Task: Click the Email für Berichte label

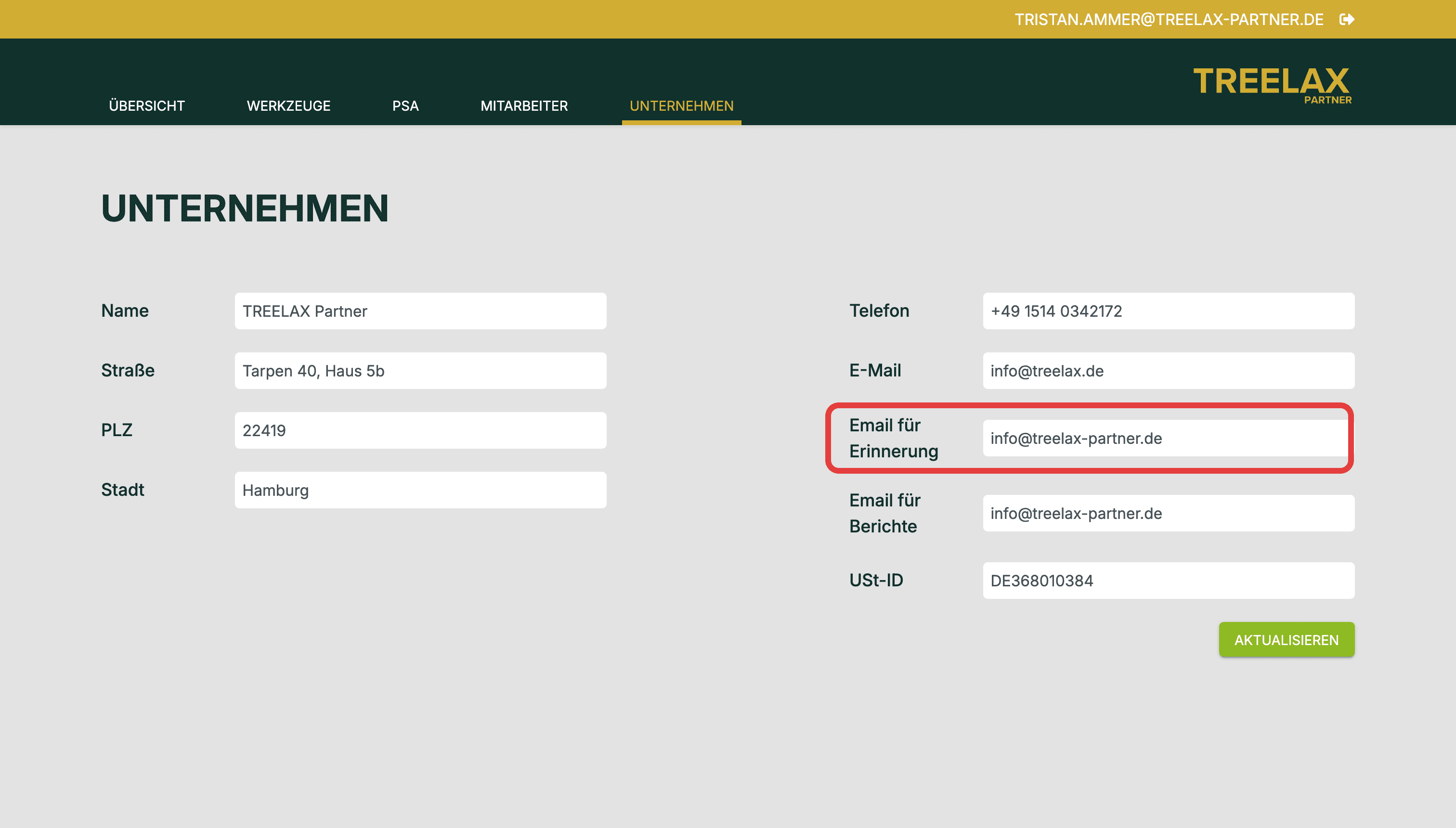Action: pos(885,513)
